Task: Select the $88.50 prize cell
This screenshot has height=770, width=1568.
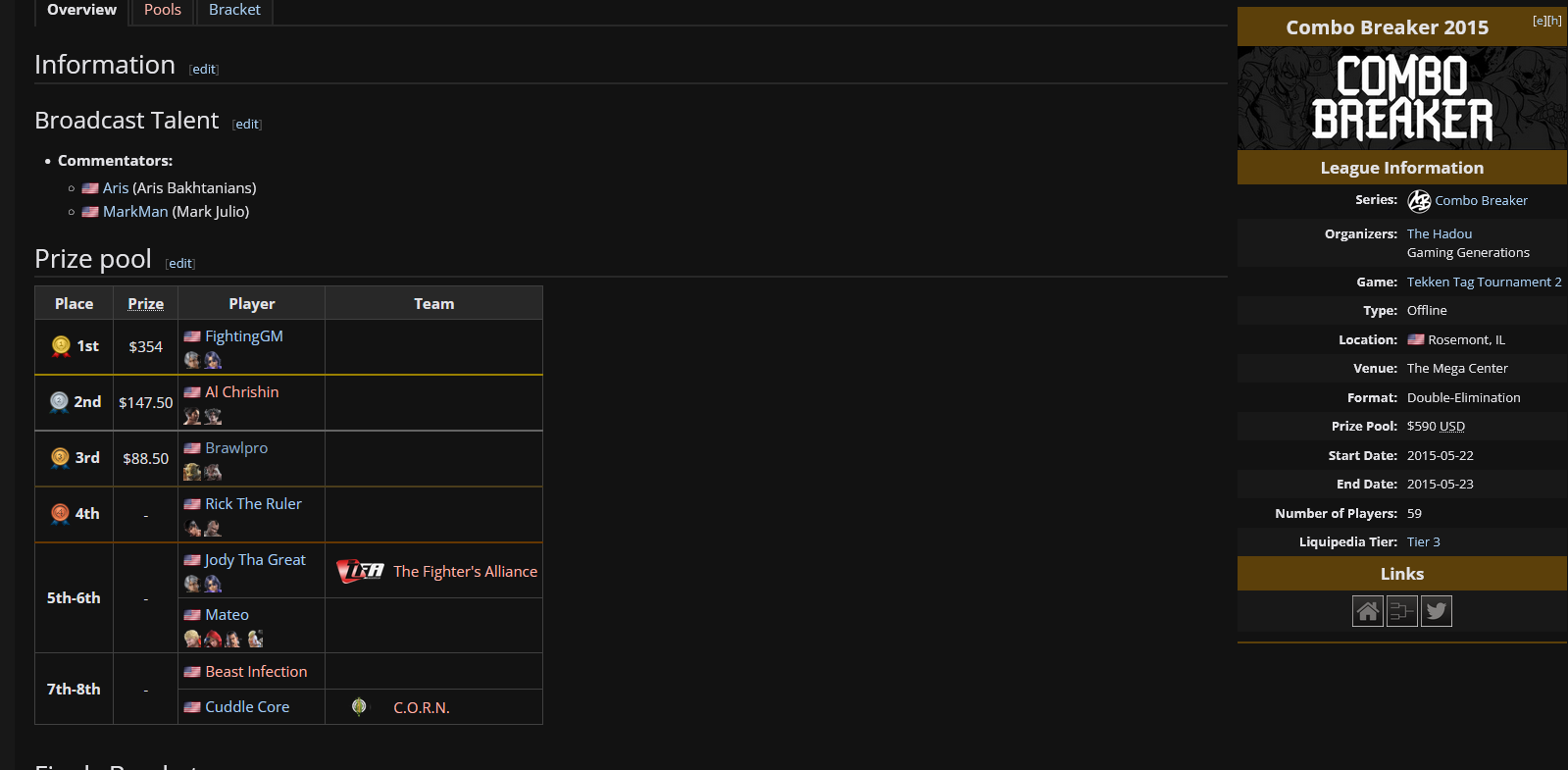Action: click(146, 459)
